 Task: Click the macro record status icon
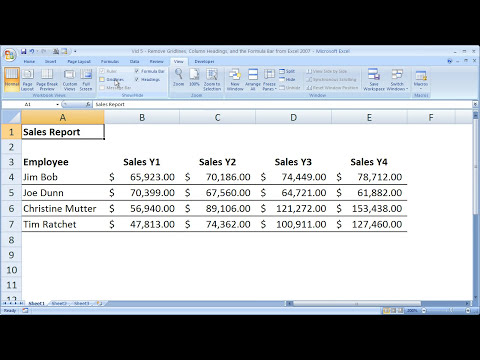[x=25, y=311]
